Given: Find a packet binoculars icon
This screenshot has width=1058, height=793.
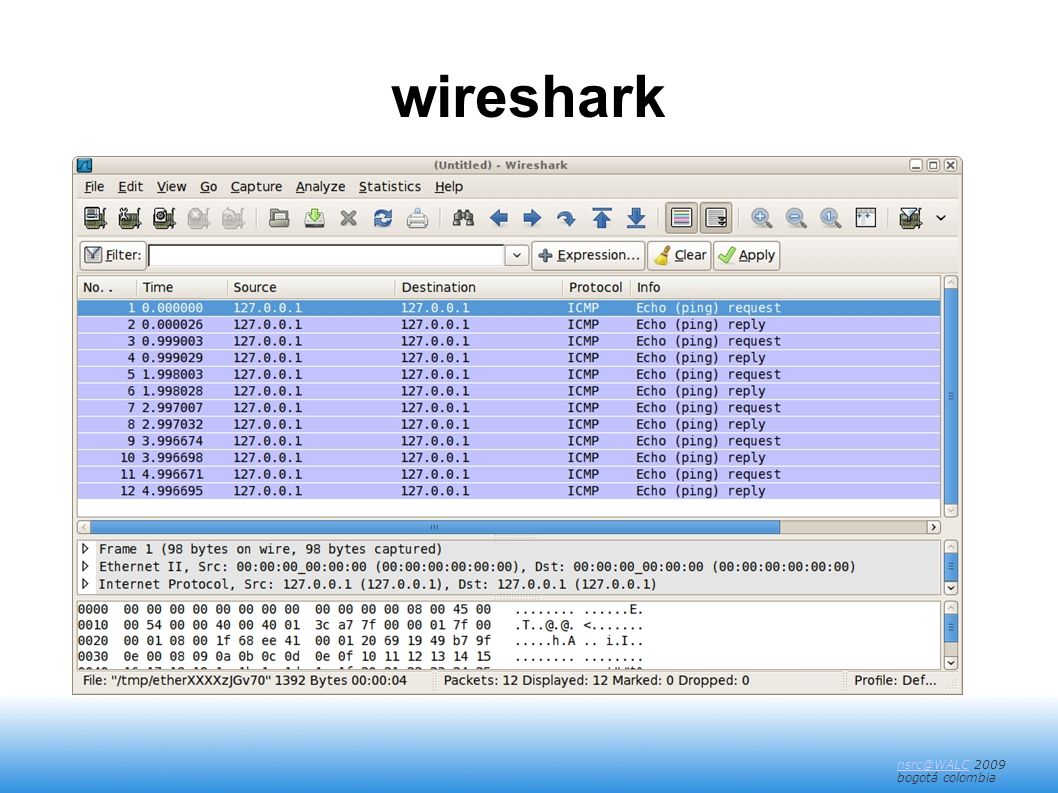Looking at the screenshot, I should click(x=463, y=218).
